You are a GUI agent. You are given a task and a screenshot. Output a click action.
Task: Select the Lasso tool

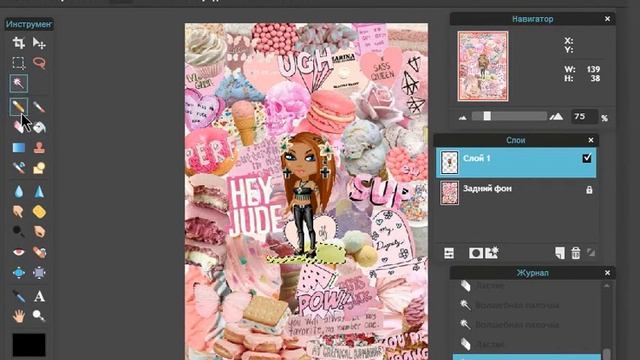(x=39, y=63)
